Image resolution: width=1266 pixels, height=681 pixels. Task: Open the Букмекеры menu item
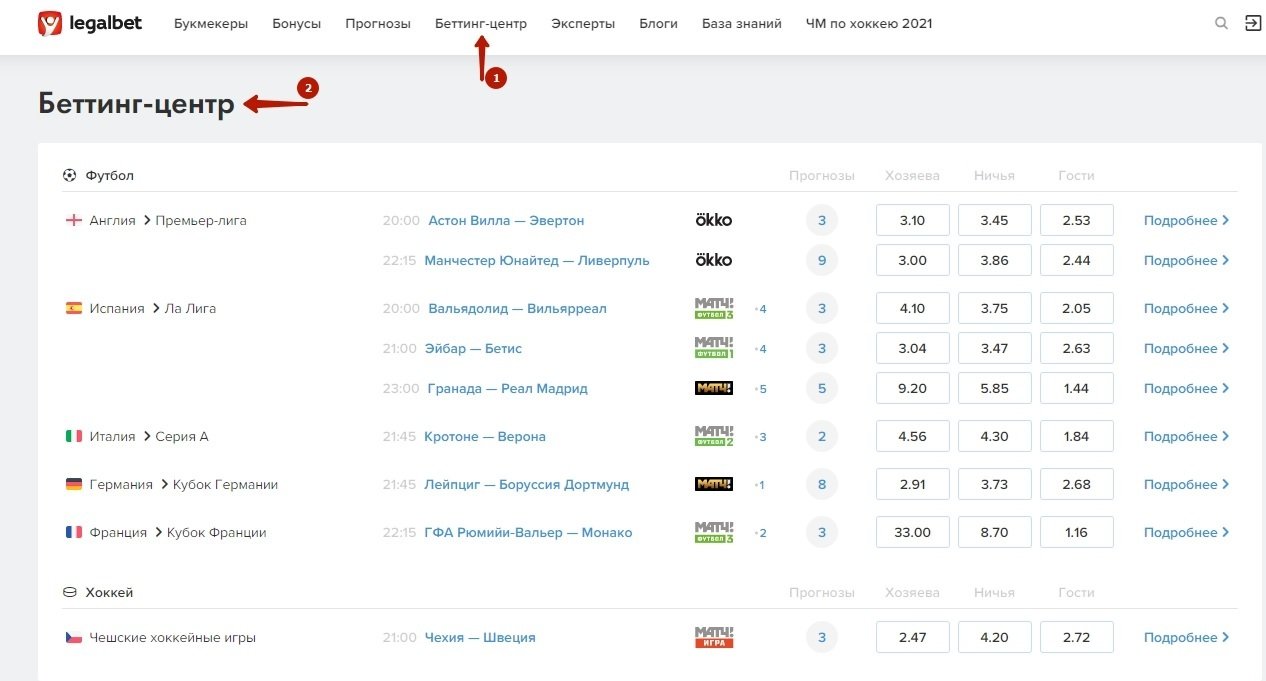point(210,24)
